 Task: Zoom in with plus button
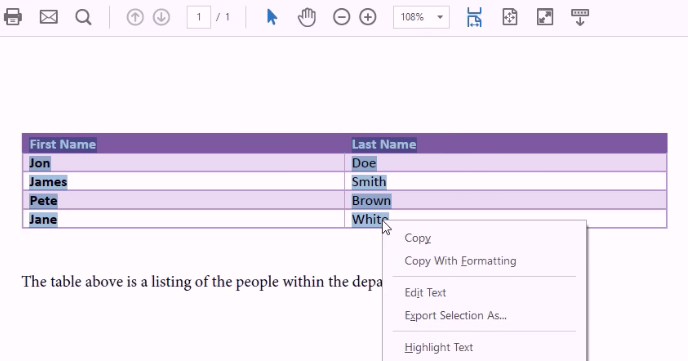368,17
